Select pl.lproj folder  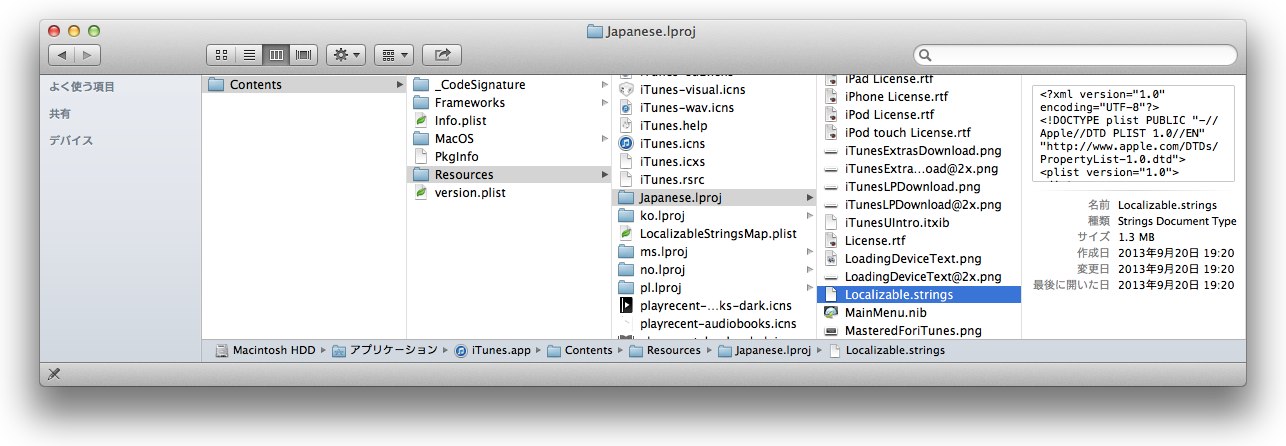(714, 288)
